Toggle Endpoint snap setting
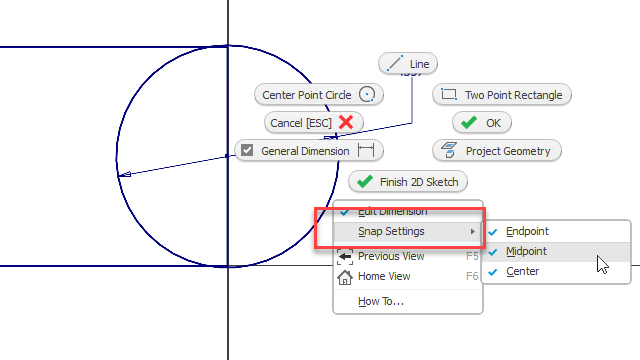Image resolution: width=640 pixels, height=360 pixels. coord(556,231)
